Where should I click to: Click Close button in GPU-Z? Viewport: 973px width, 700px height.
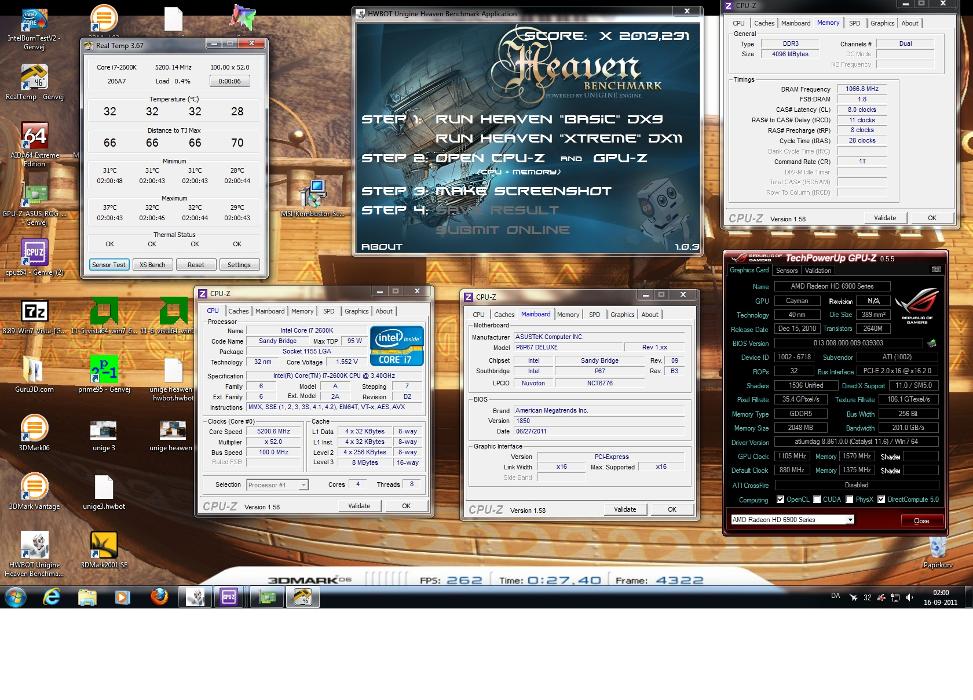[921, 521]
